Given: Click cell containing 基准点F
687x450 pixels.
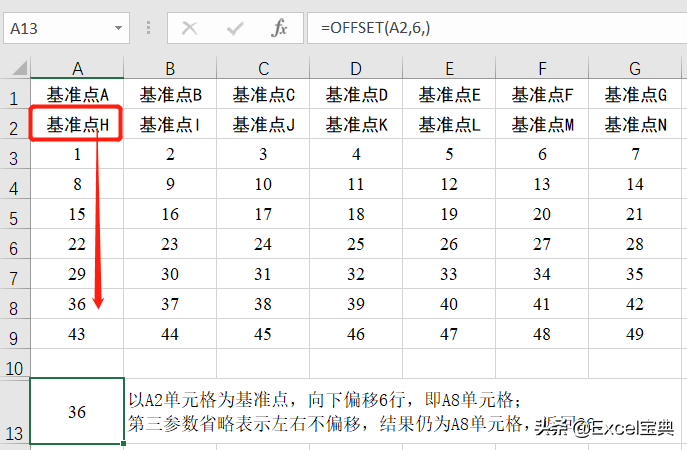Looking at the screenshot, I should 542,94.
